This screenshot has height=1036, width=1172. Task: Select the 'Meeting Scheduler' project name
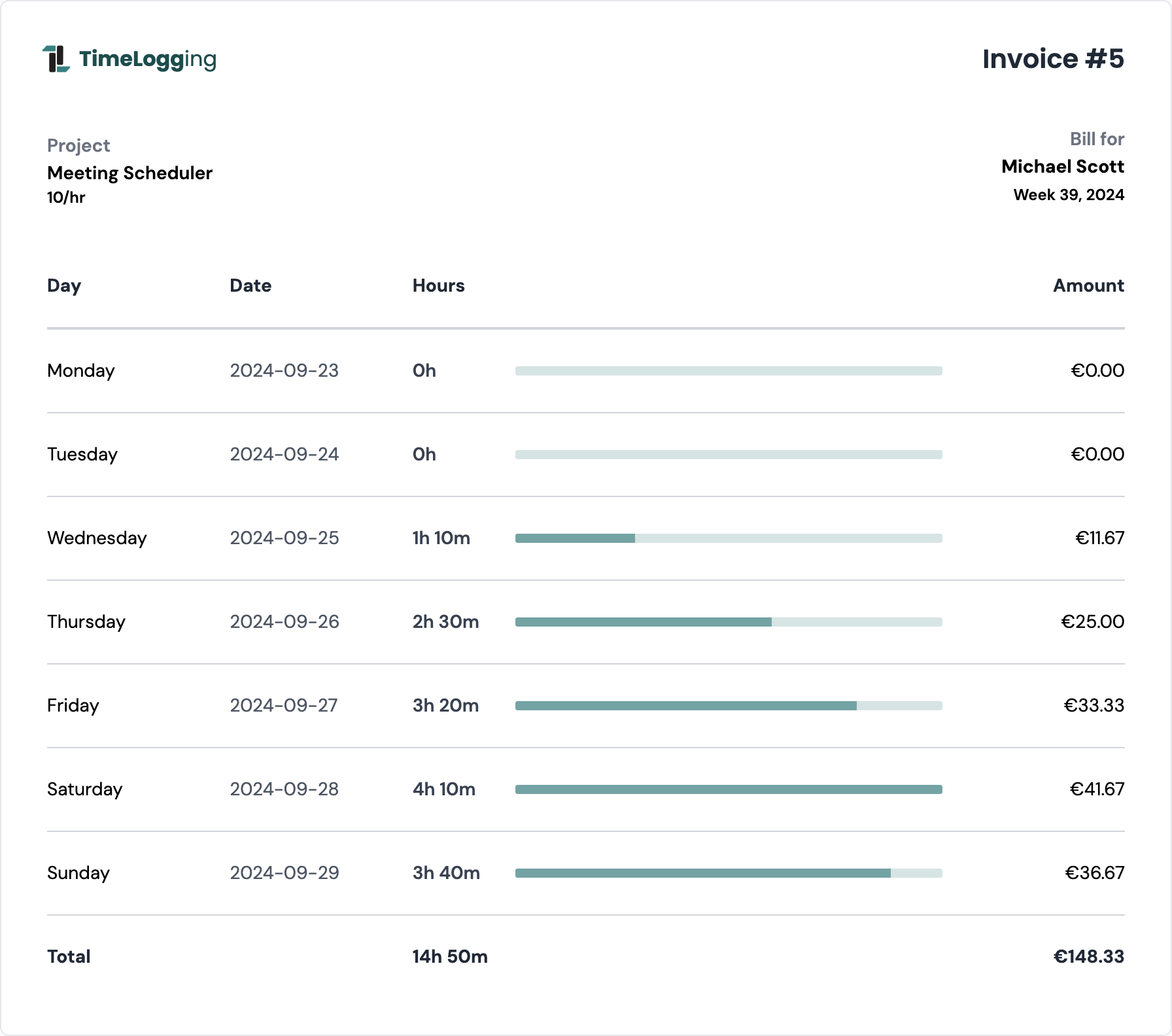pos(129,173)
